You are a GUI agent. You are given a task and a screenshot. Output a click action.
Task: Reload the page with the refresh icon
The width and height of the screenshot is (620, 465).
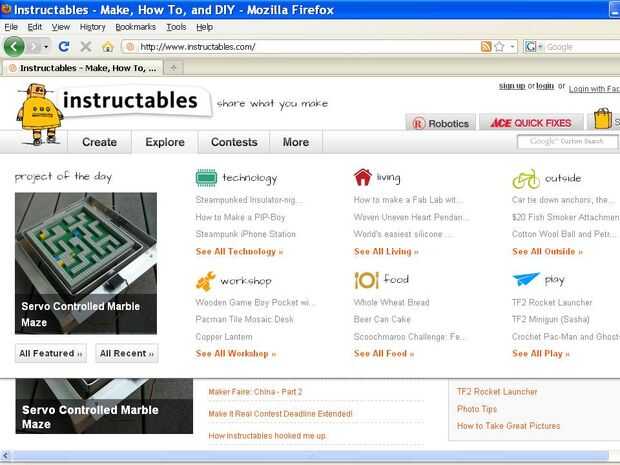pos(64,47)
